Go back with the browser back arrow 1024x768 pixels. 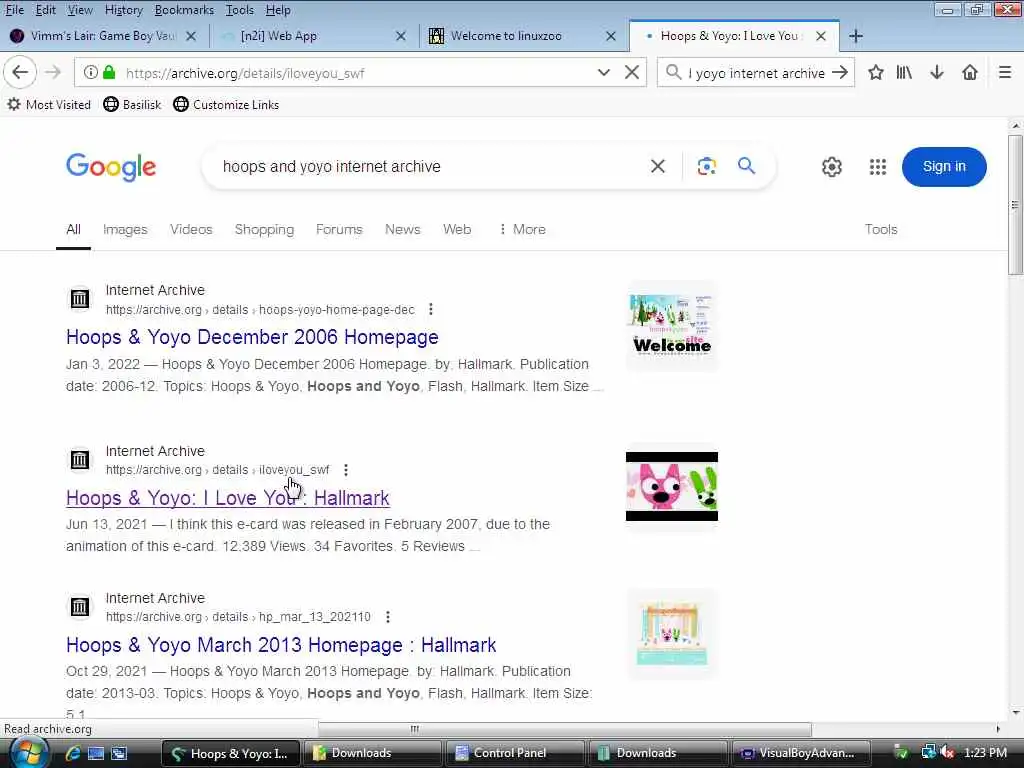click(20, 72)
